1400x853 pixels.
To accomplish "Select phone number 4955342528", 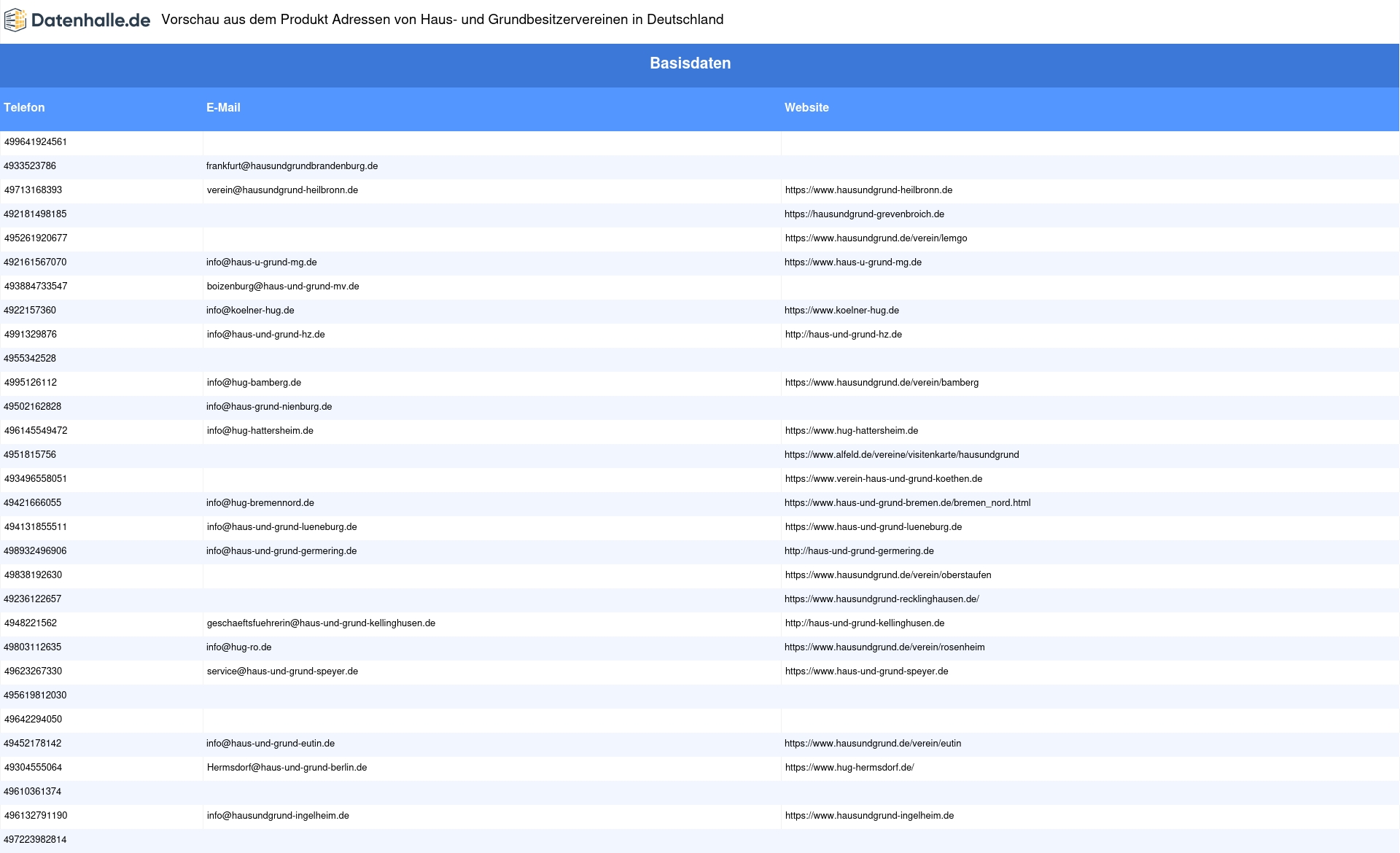I will (30, 359).
